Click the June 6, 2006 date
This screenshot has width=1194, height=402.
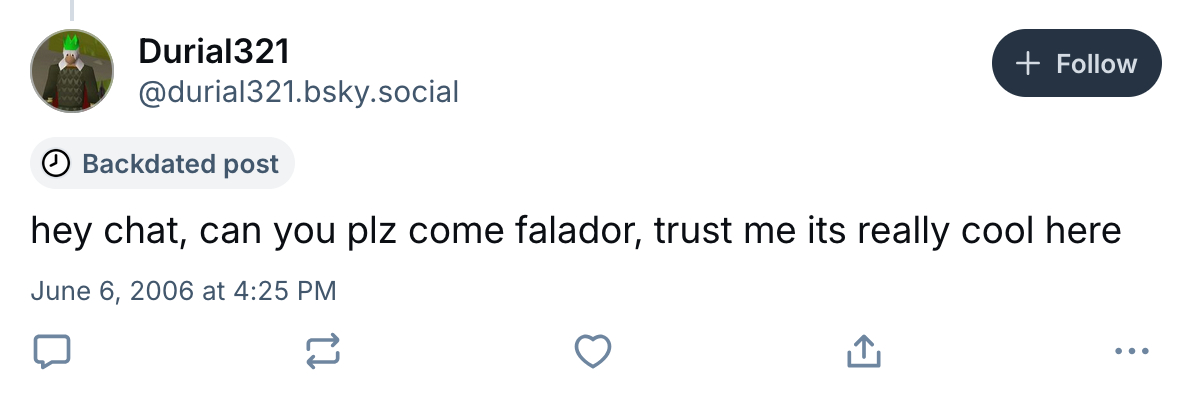pyautogui.click(x=116, y=291)
